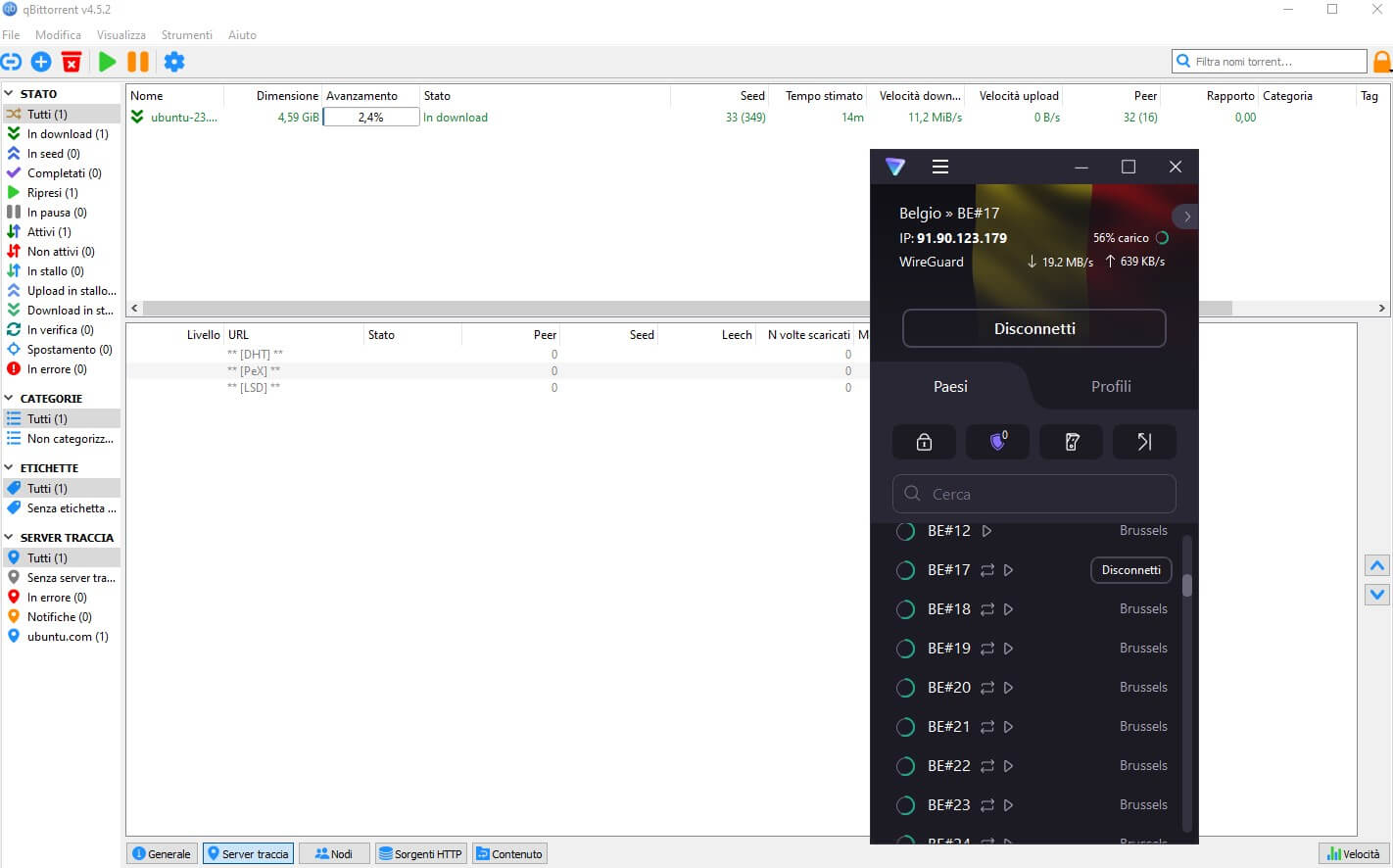Image resolution: width=1393 pixels, height=868 pixels.
Task: Select the BE#20 server row
Action: click(1033, 688)
